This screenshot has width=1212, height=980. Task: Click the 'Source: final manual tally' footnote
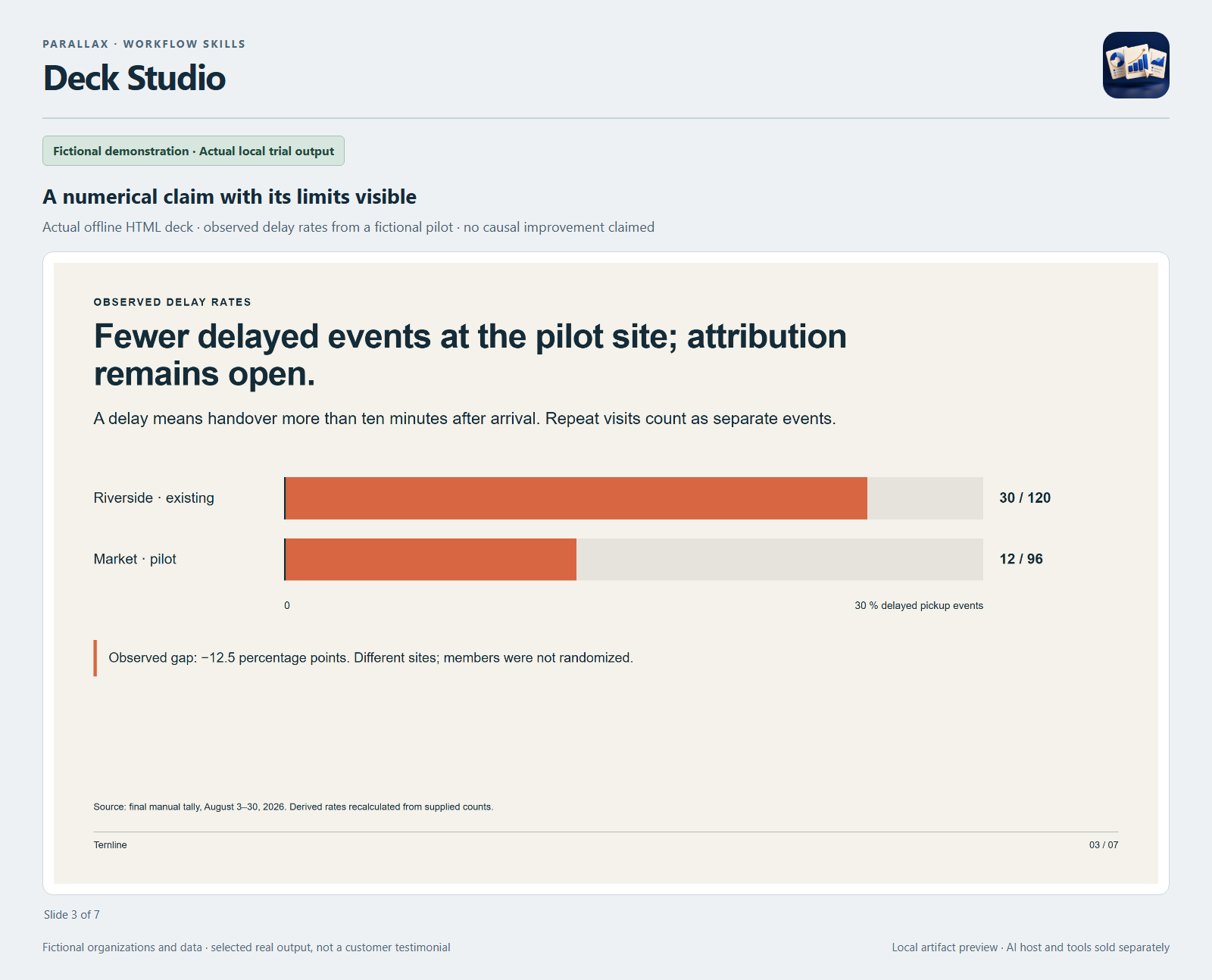[293, 807]
